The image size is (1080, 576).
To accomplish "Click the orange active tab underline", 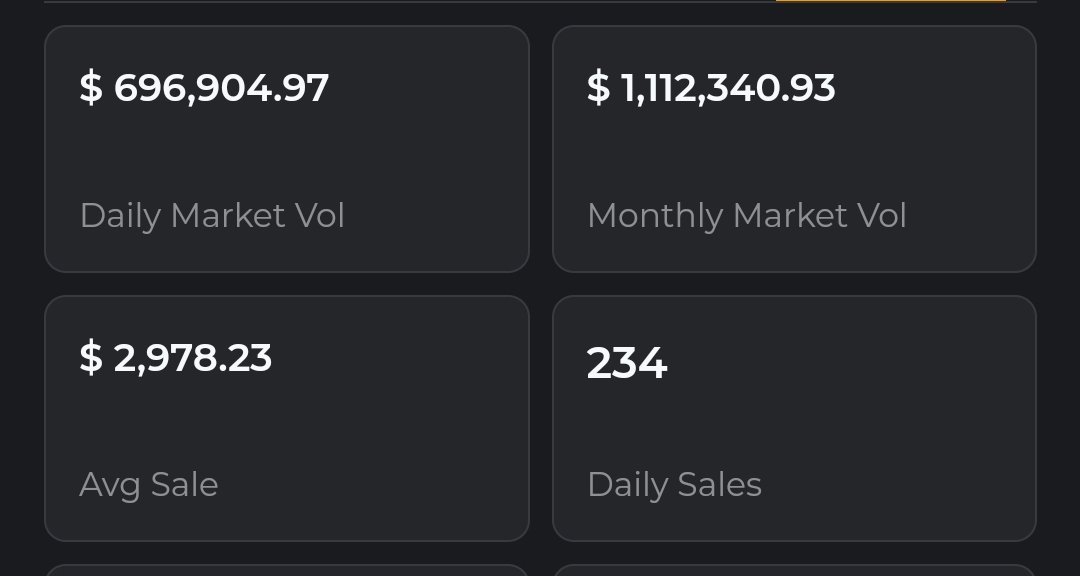I will (x=891, y=1).
